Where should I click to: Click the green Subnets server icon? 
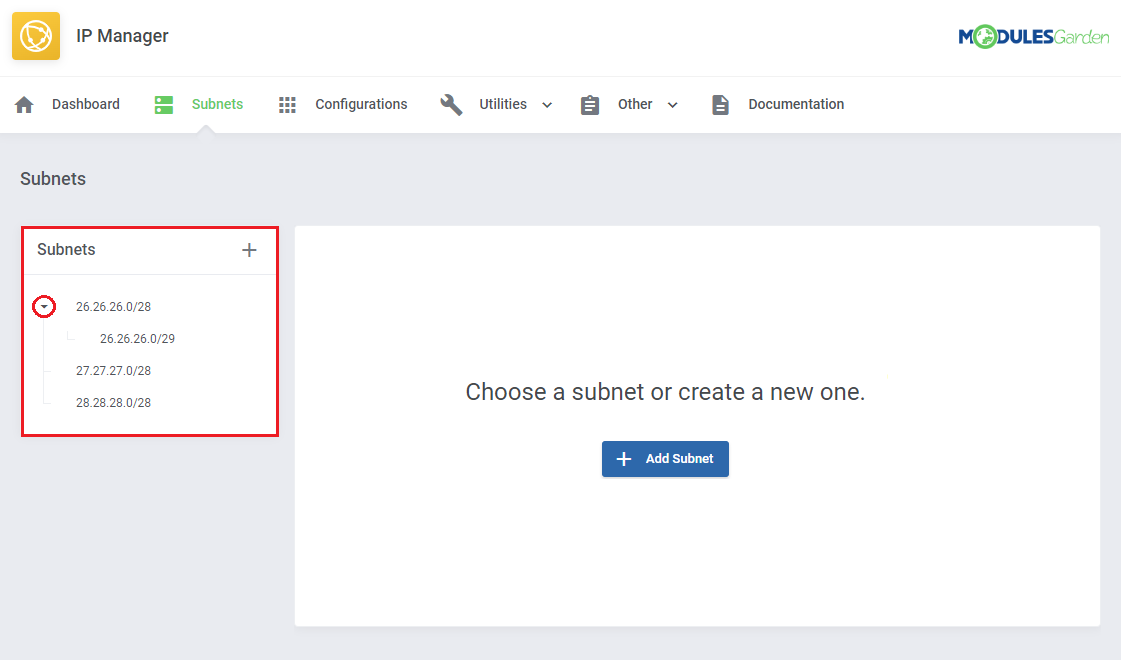click(x=164, y=105)
